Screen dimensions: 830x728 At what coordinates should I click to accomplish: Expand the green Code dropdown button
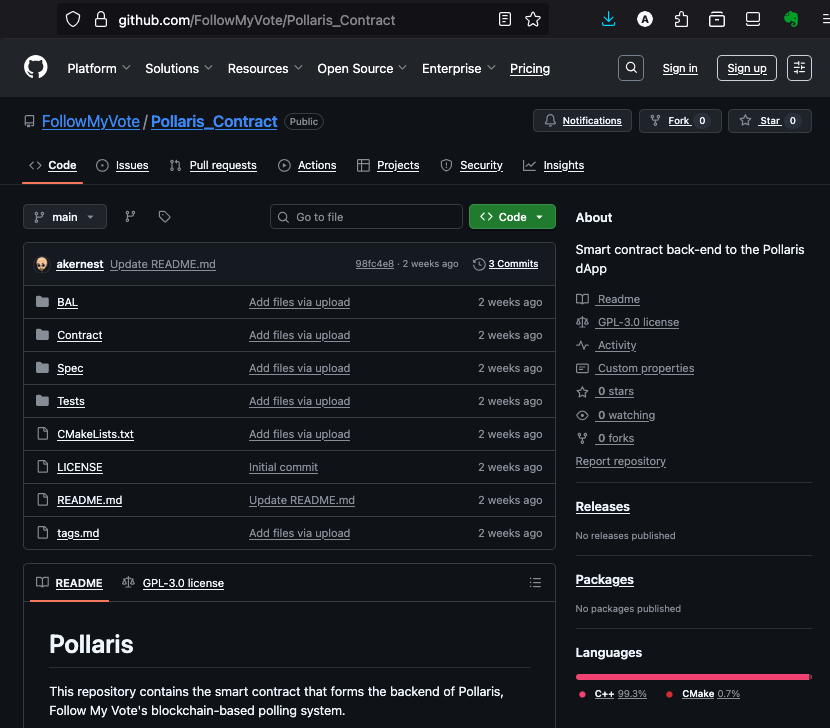[x=512, y=217]
